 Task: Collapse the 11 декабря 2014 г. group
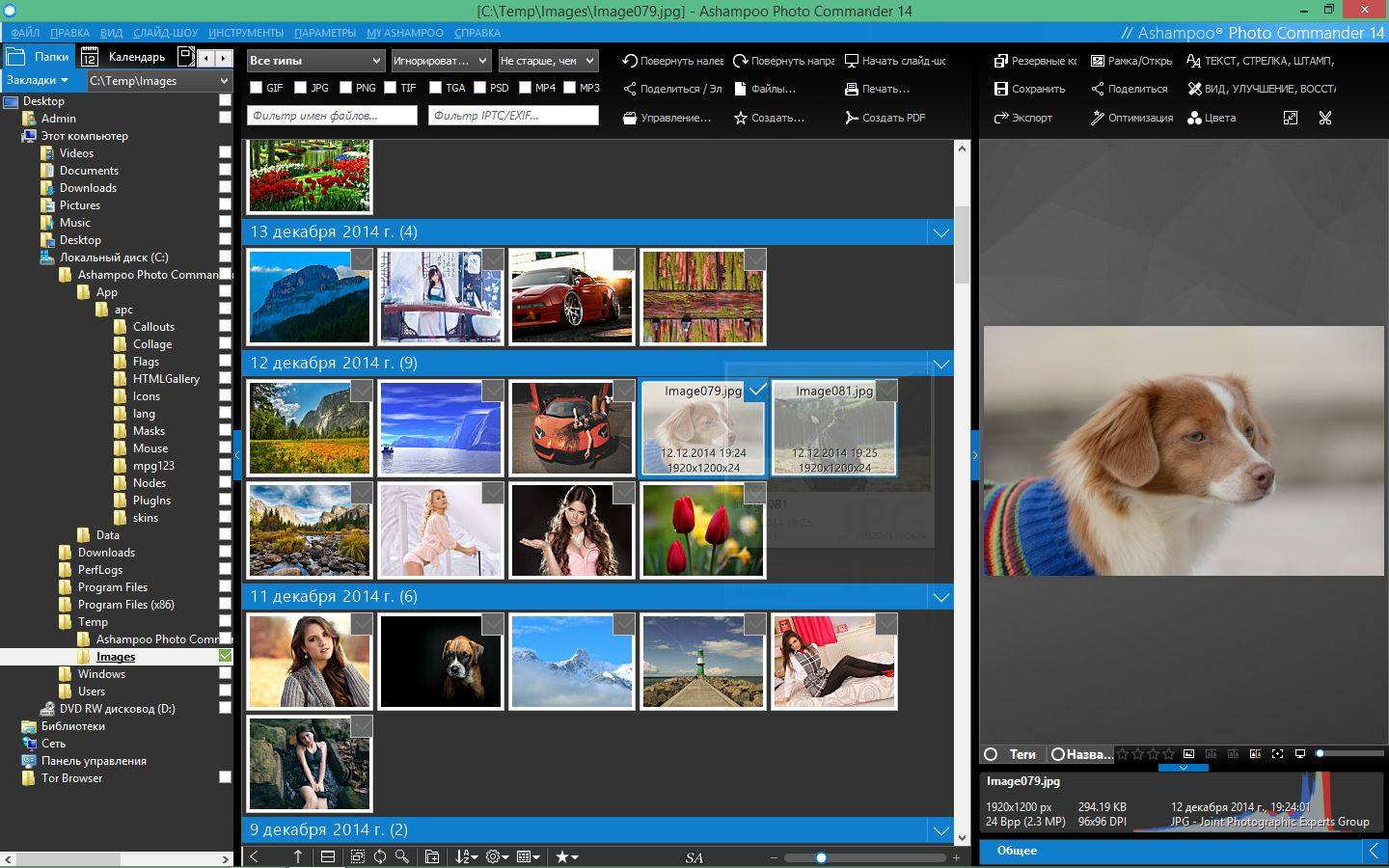(x=940, y=597)
